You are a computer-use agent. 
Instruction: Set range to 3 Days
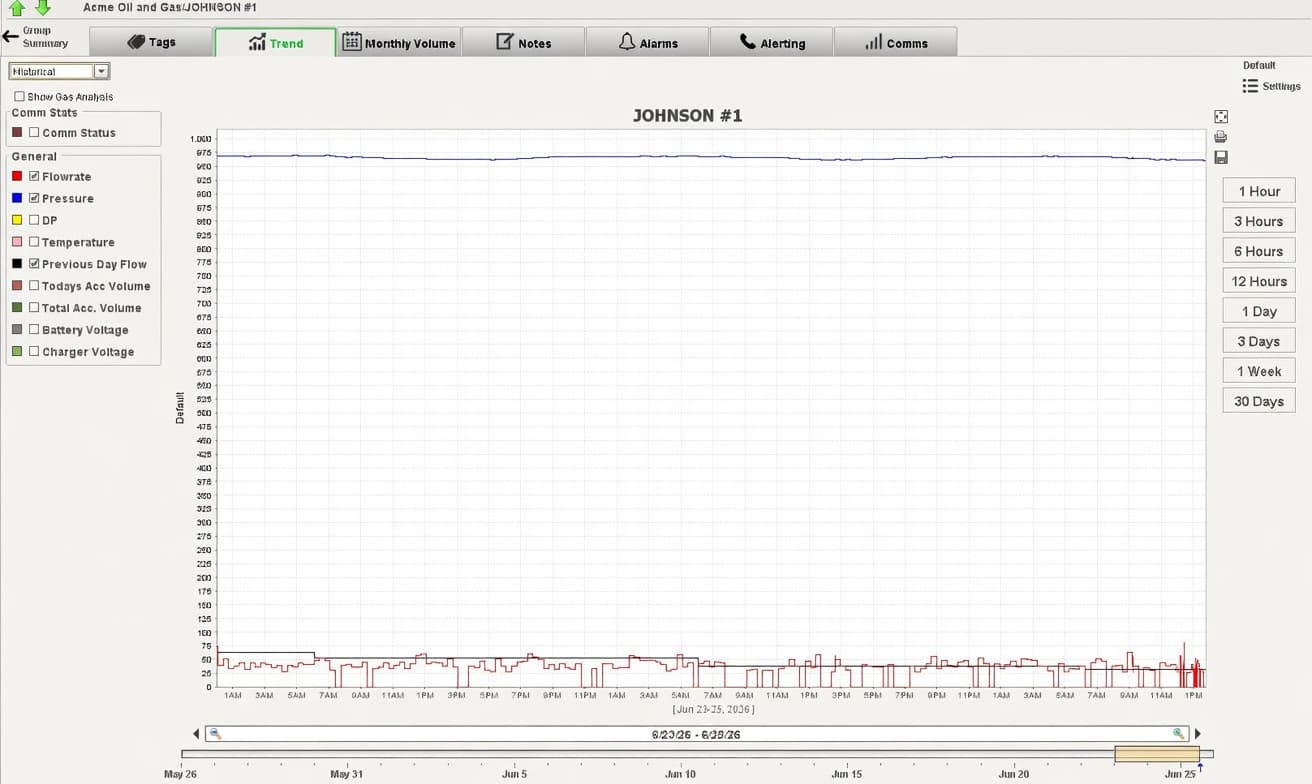1259,341
